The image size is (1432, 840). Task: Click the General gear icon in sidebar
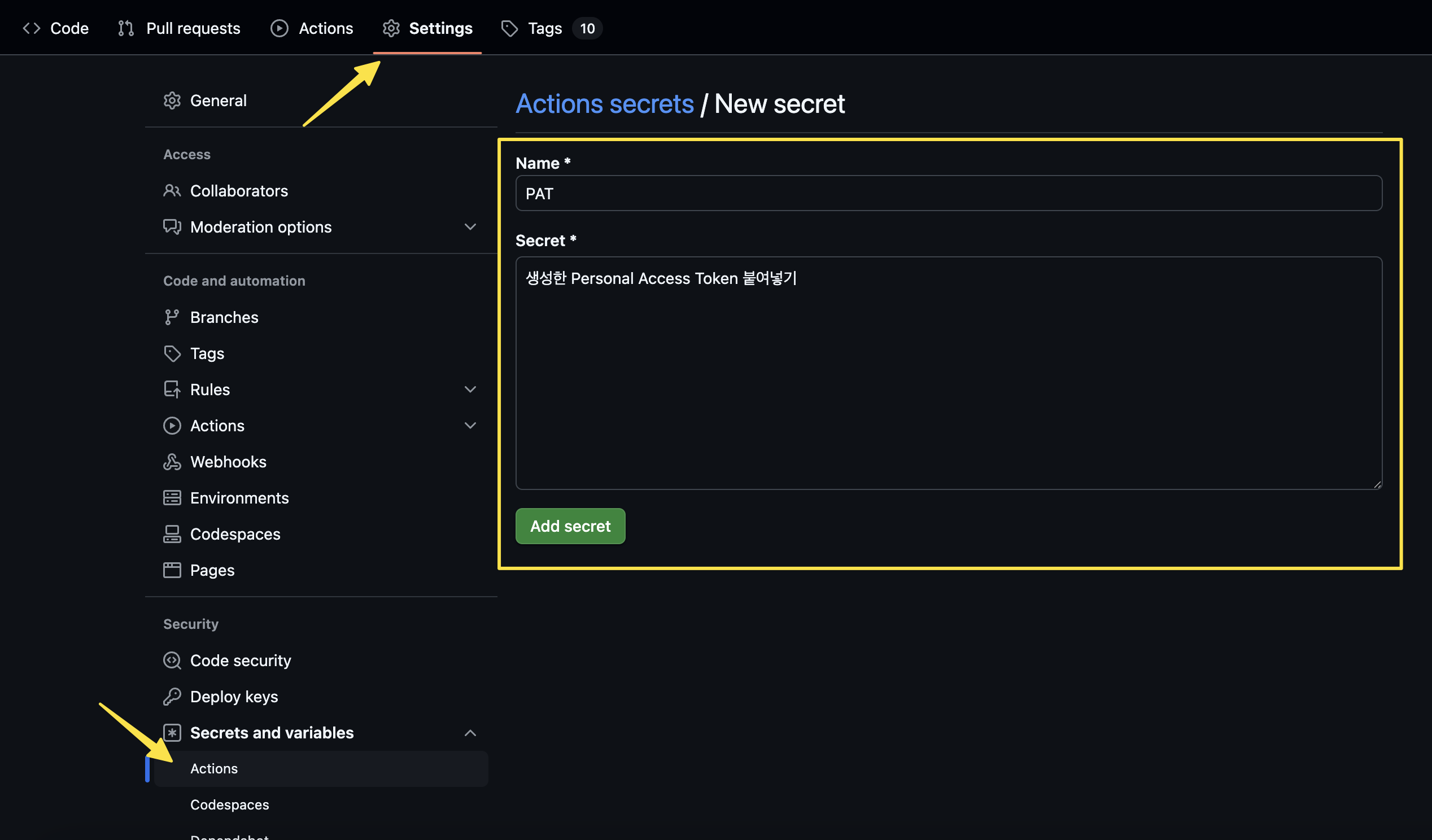(172, 100)
